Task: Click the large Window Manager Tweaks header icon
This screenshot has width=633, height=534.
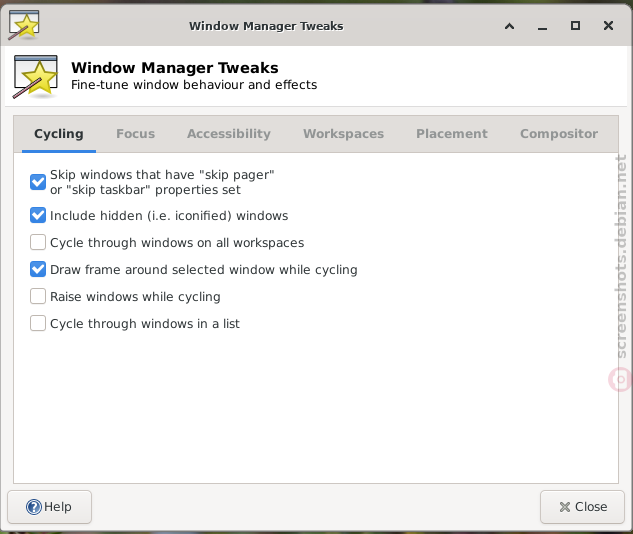Action: tap(36, 77)
